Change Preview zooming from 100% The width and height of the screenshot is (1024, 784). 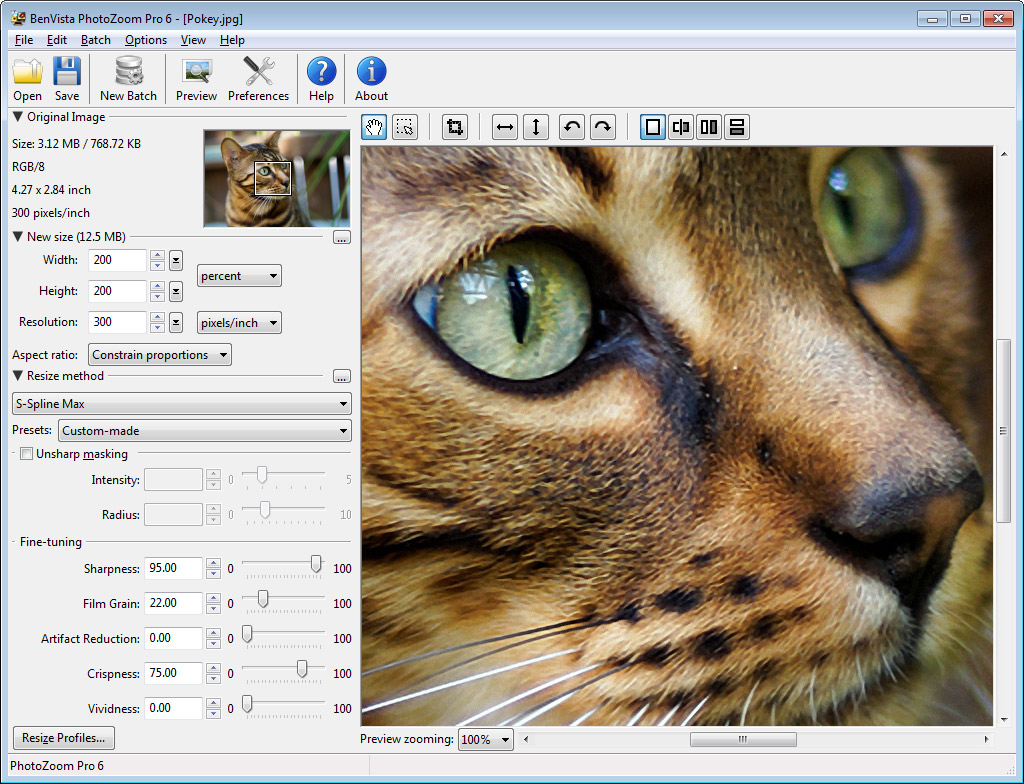(x=485, y=740)
